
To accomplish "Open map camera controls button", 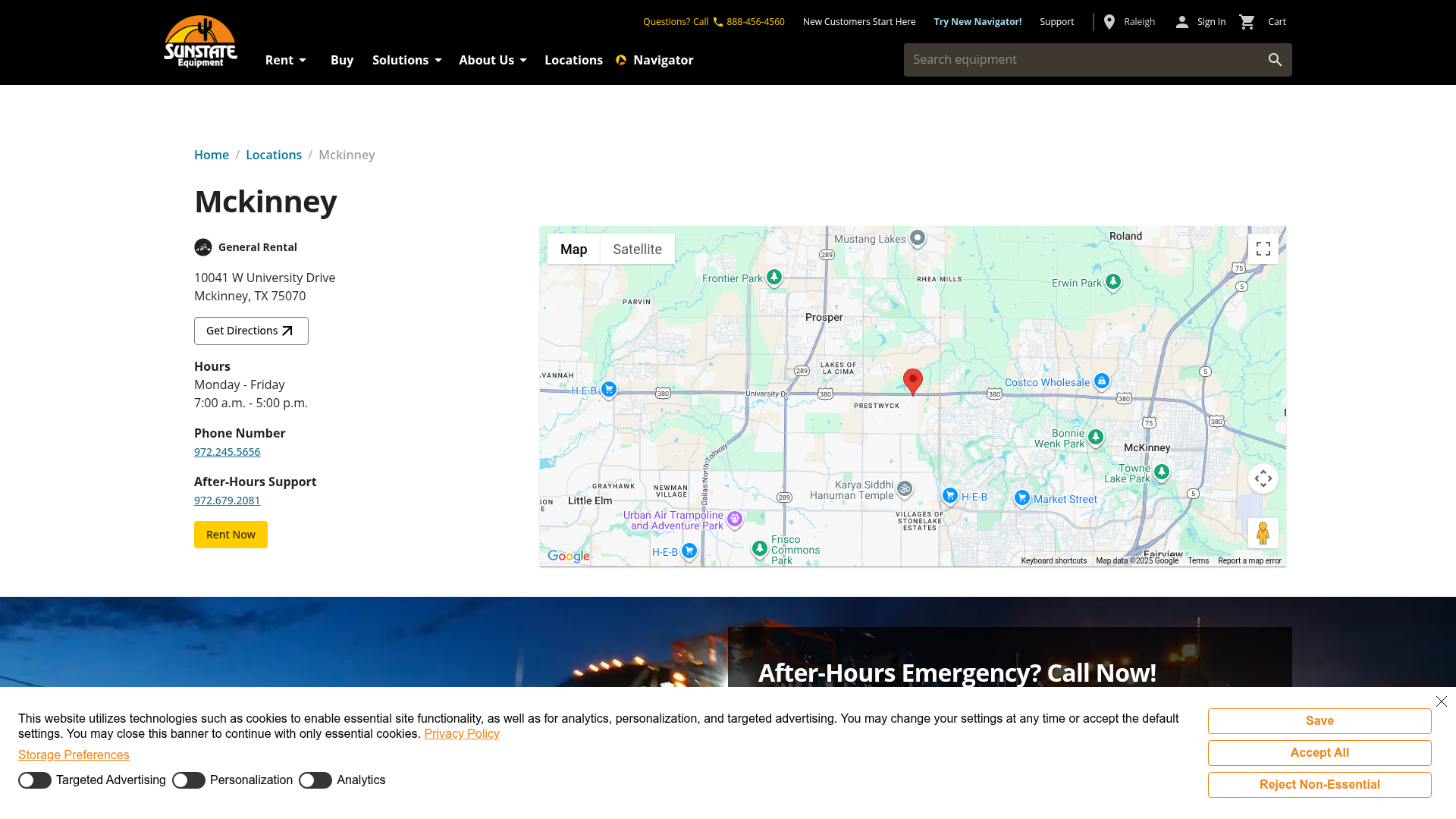I will pos(1263,479).
